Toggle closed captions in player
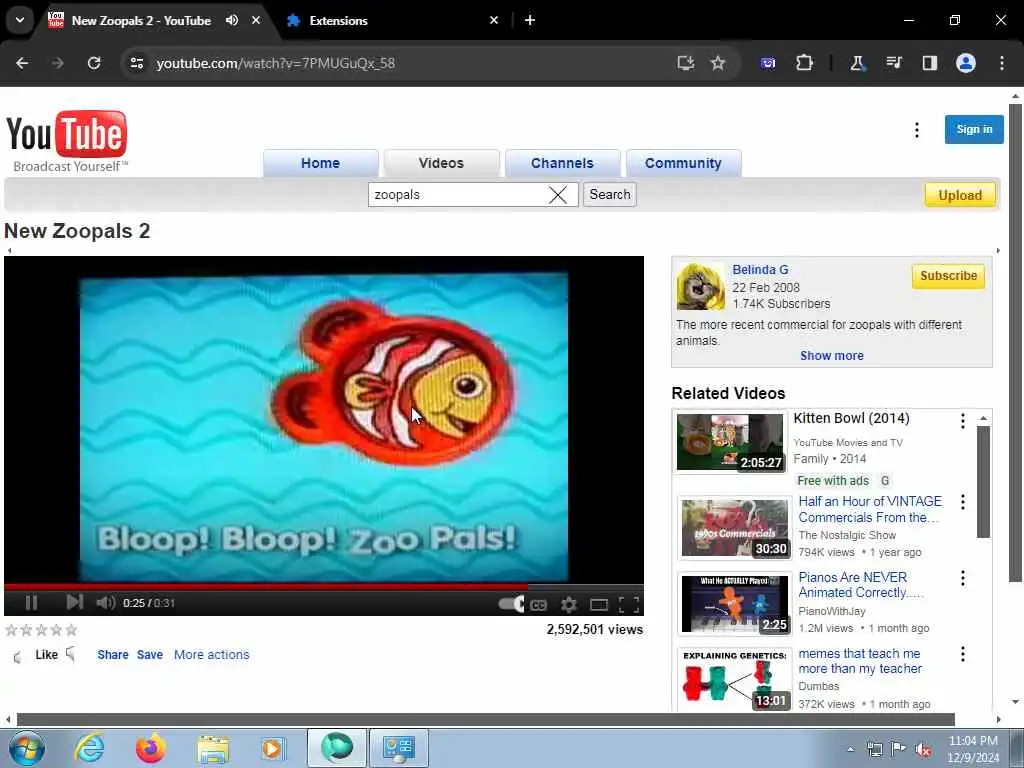Viewport: 1024px width, 768px height. pos(538,605)
